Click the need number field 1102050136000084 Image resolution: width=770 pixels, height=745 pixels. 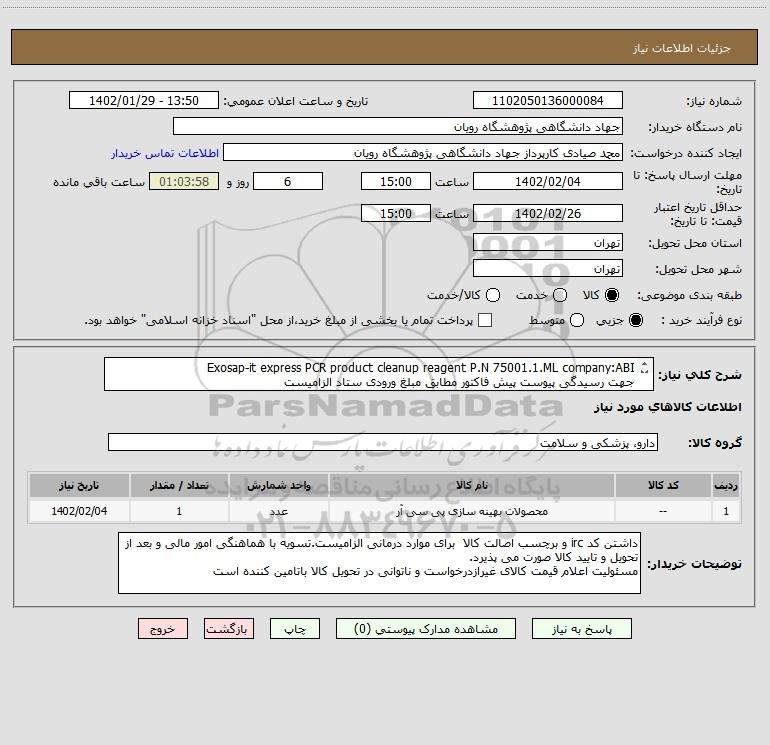pos(548,101)
